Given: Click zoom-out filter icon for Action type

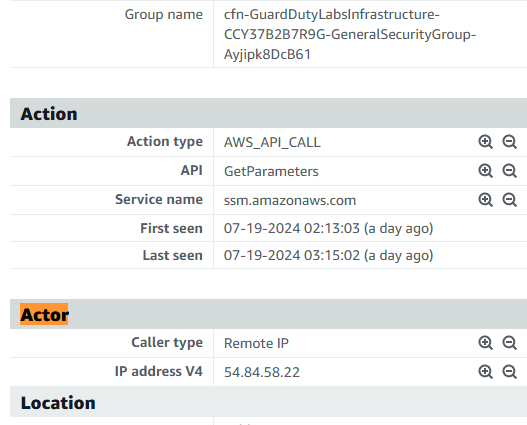Looking at the screenshot, I should (510, 142).
